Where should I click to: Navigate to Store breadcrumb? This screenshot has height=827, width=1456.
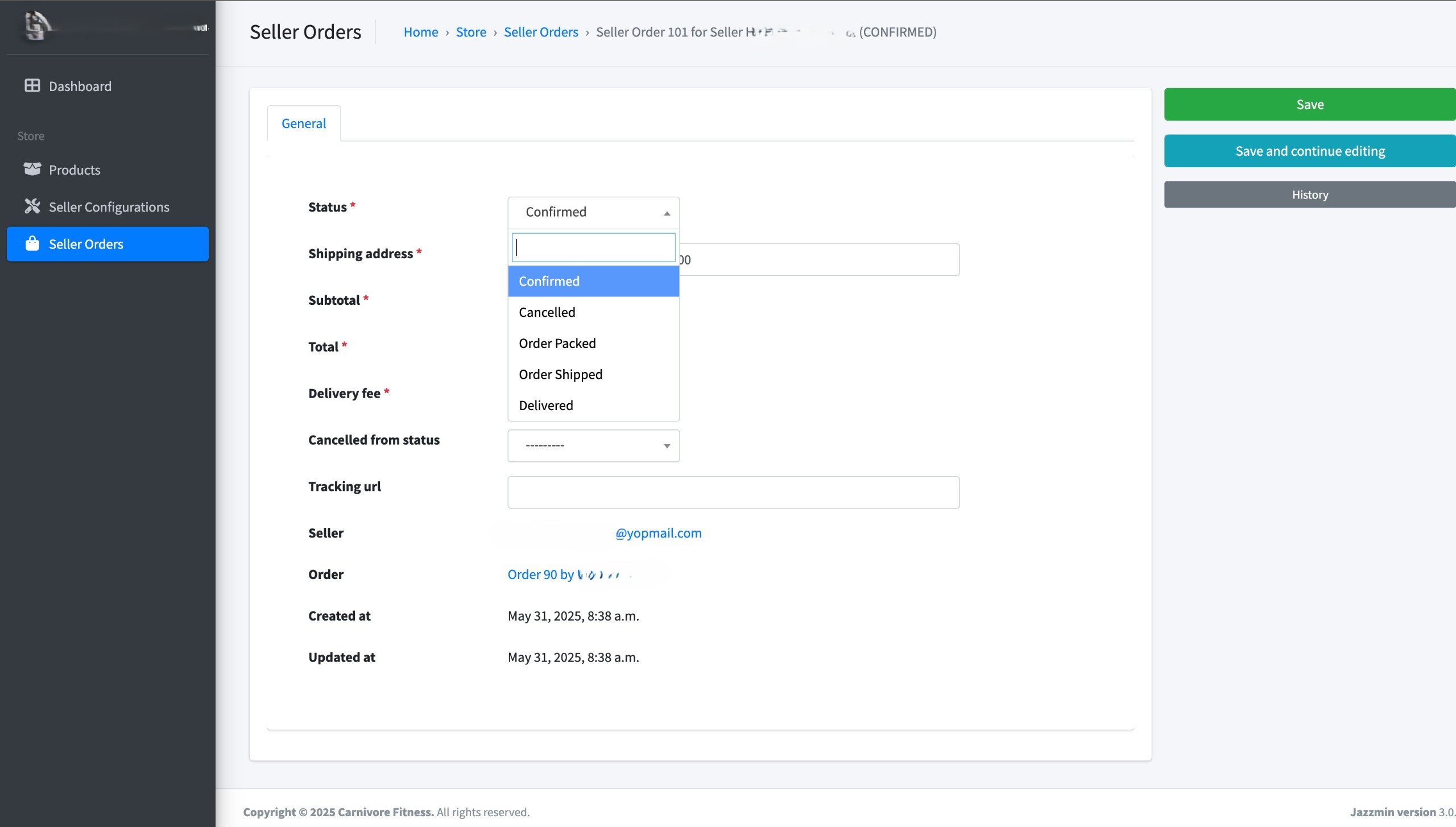click(x=471, y=32)
